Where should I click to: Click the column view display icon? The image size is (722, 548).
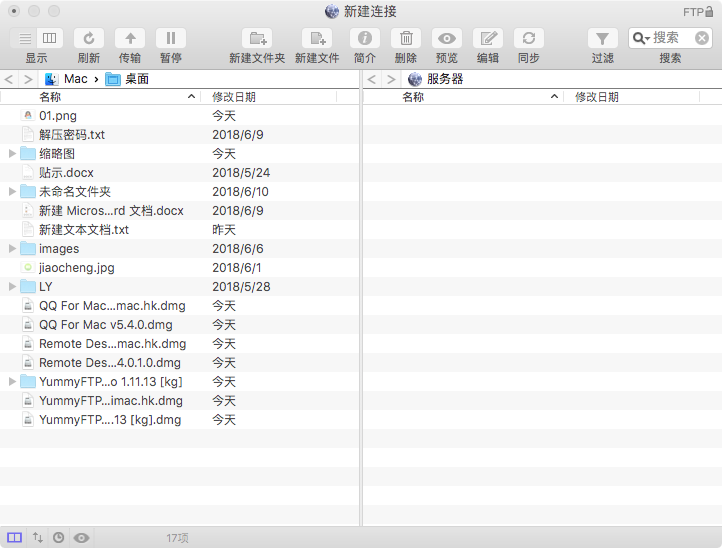tap(49, 38)
